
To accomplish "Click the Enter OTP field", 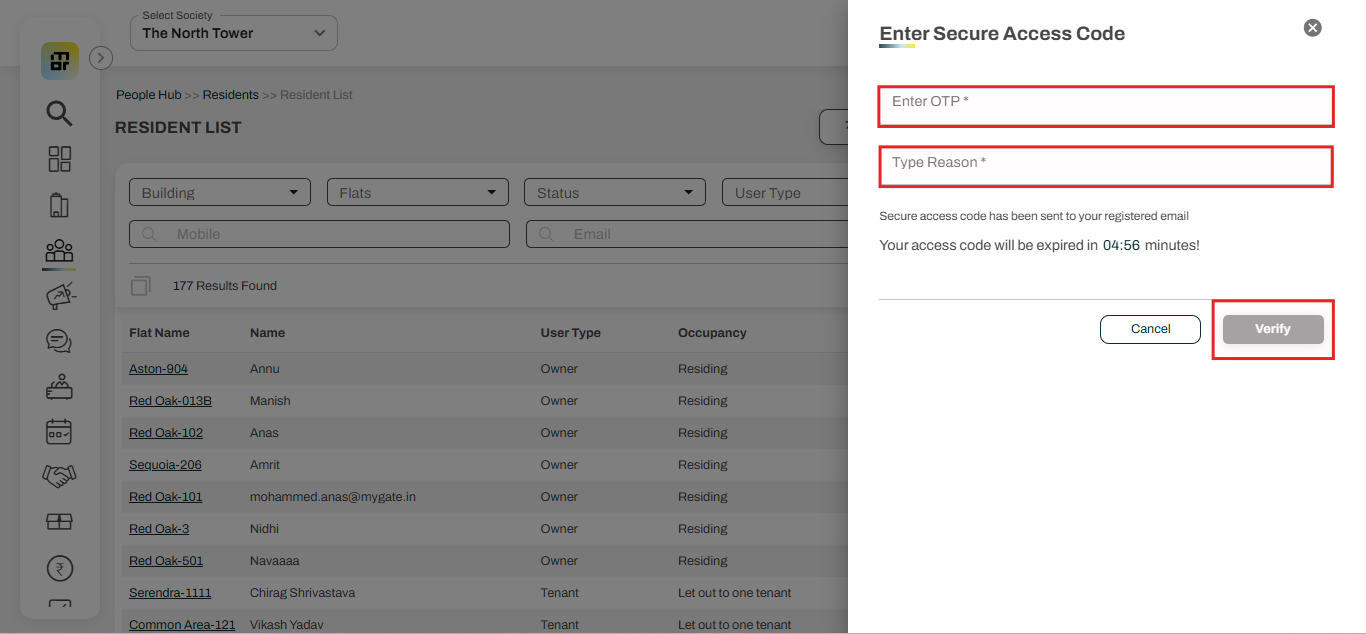I will [x=1106, y=106].
